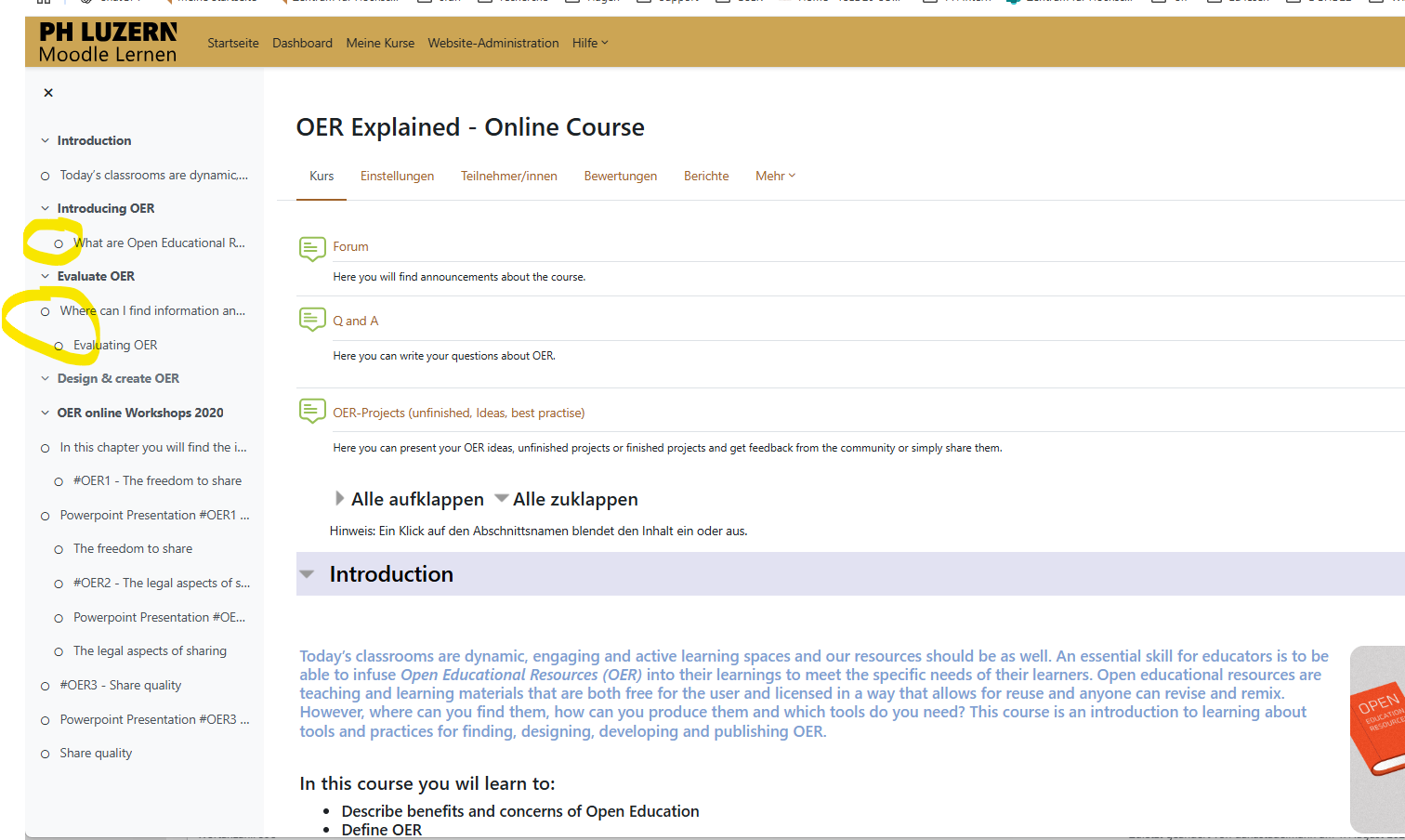
Task: Click the circle beside What are Open Educational R...
Action: (59, 243)
